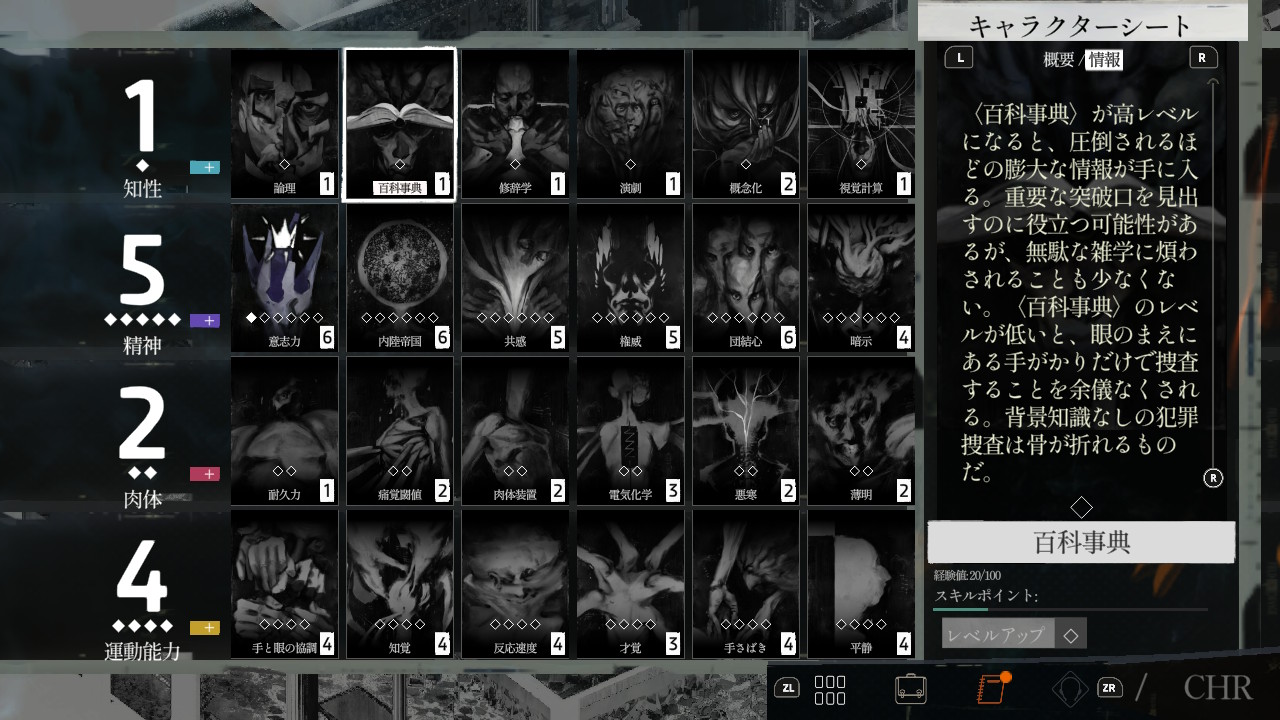Click the description scrollbar R handle
The height and width of the screenshot is (720, 1280).
[x=1213, y=478]
